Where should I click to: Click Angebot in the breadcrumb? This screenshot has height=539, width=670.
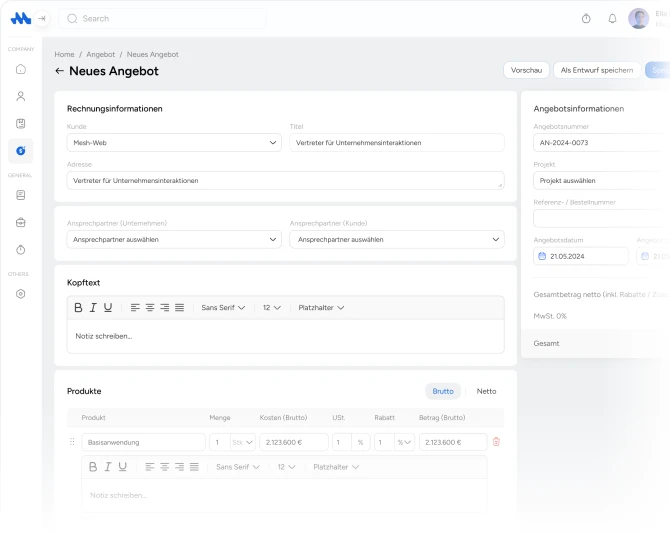click(101, 54)
